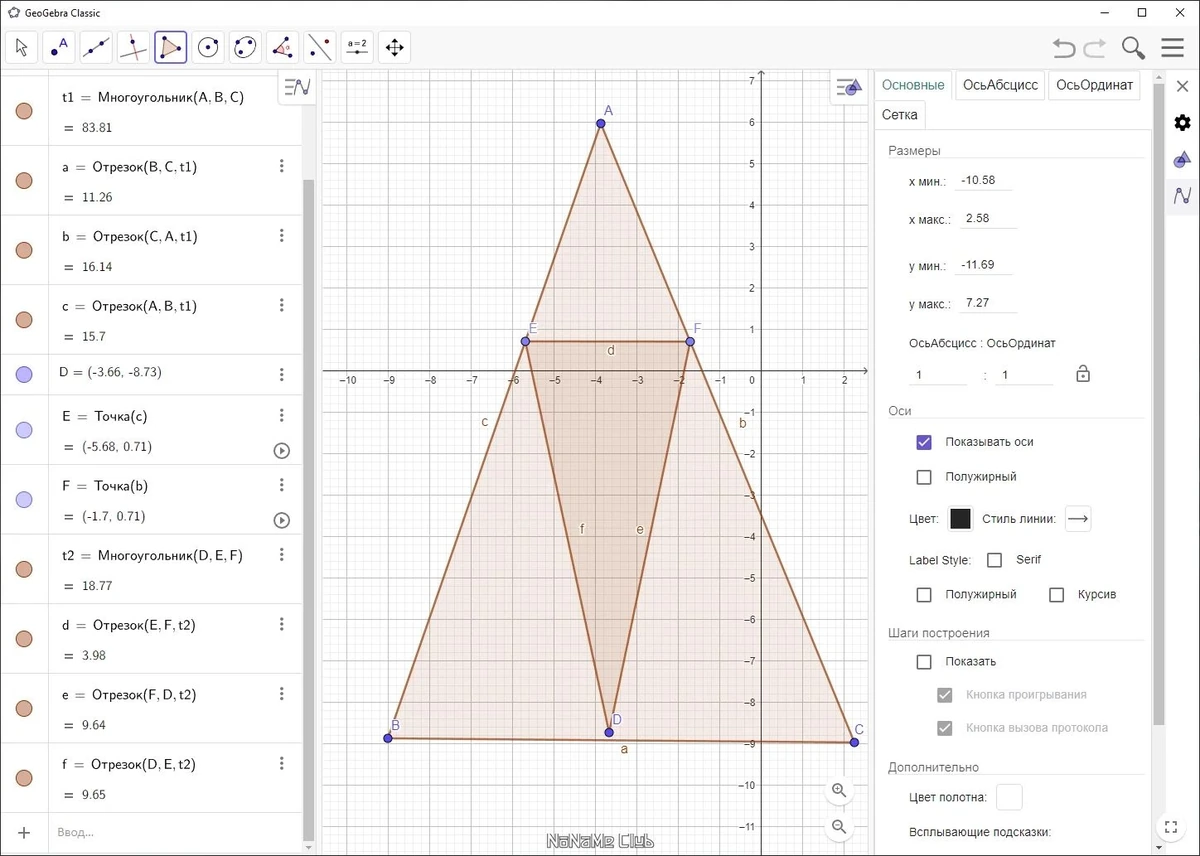Open the search magnifier in toolbar
The width and height of the screenshot is (1200, 856).
point(1133,47)
